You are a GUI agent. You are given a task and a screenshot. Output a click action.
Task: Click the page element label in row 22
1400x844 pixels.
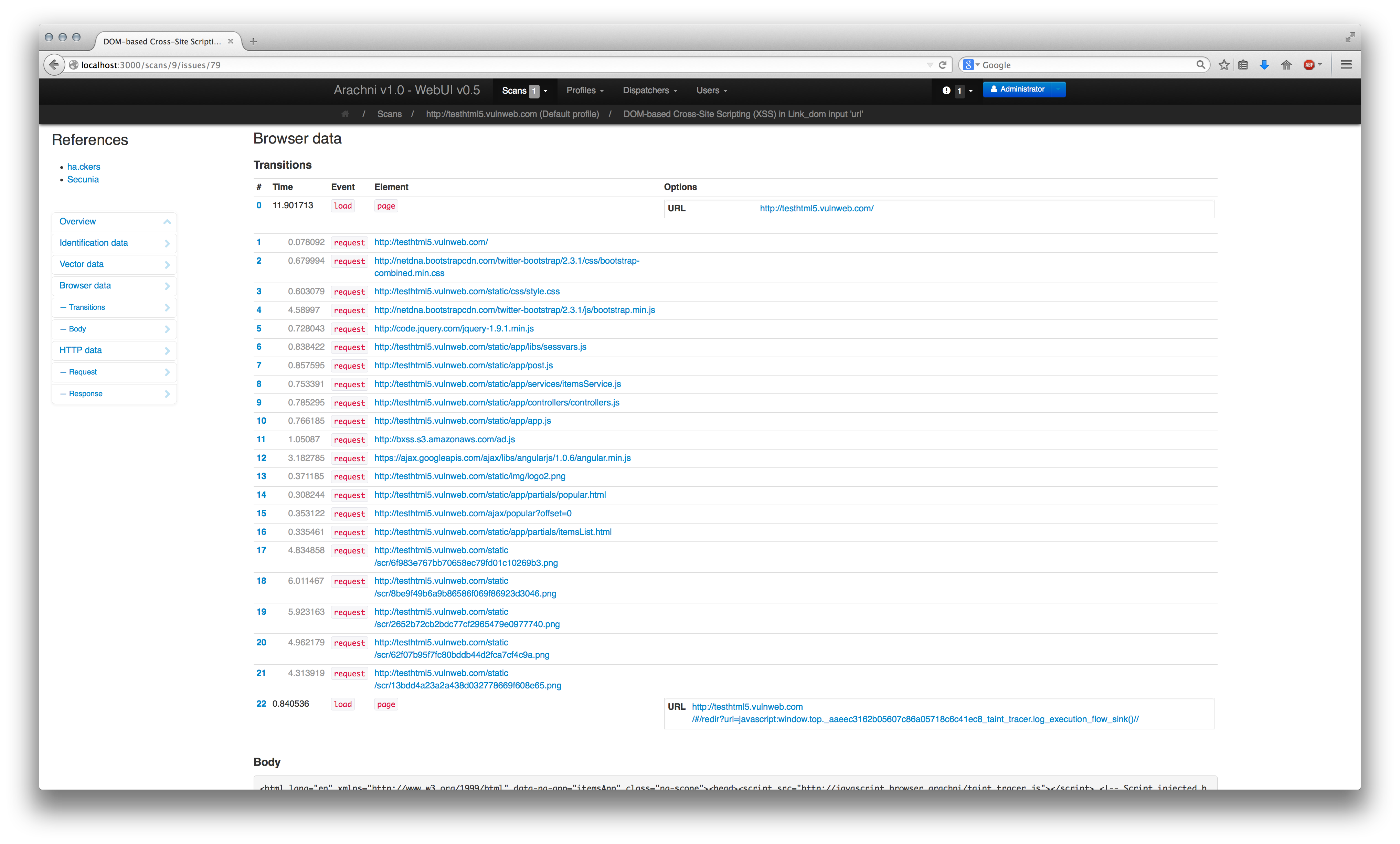point(386,704)
